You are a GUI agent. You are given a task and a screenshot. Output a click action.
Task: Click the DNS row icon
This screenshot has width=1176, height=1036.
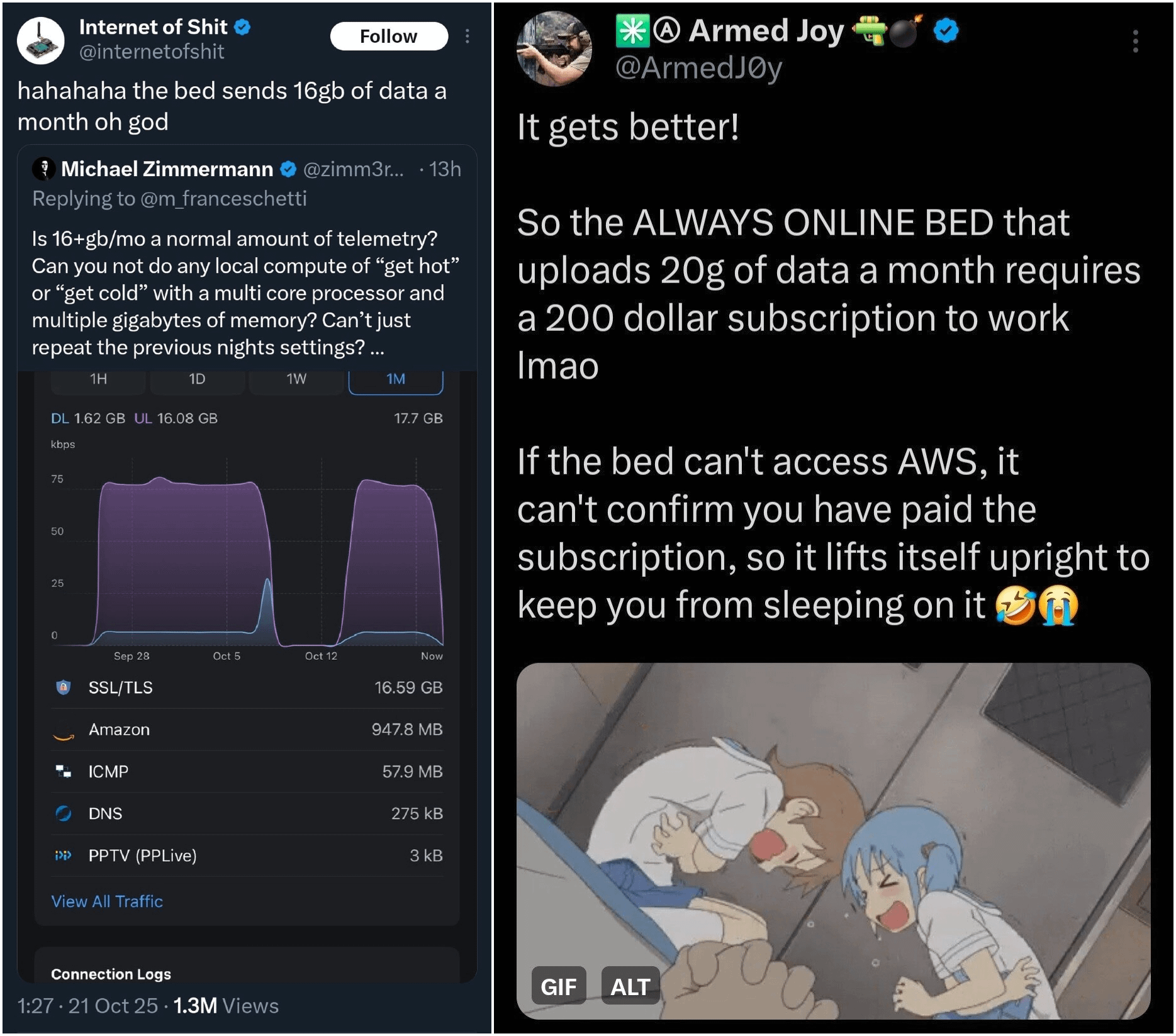coord(63,813)
